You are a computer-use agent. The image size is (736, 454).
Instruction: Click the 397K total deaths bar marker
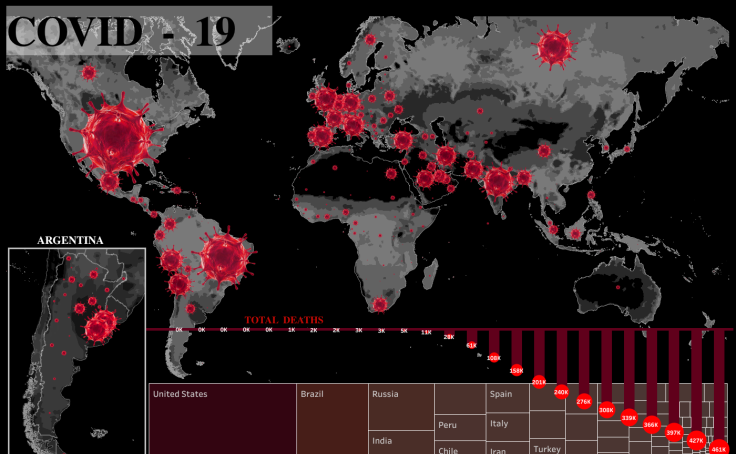pos(674,432)
